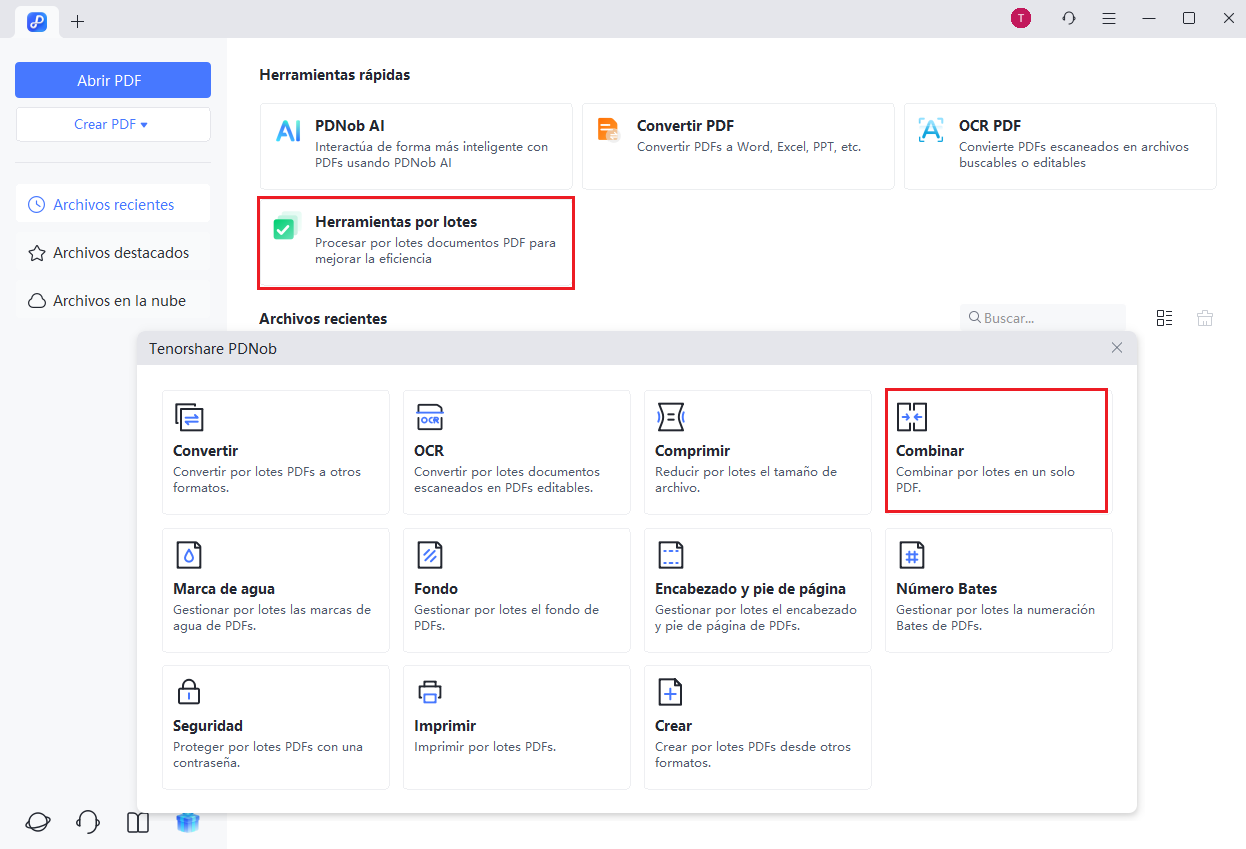Select the Marca de agua description

[x=272, y=617]
